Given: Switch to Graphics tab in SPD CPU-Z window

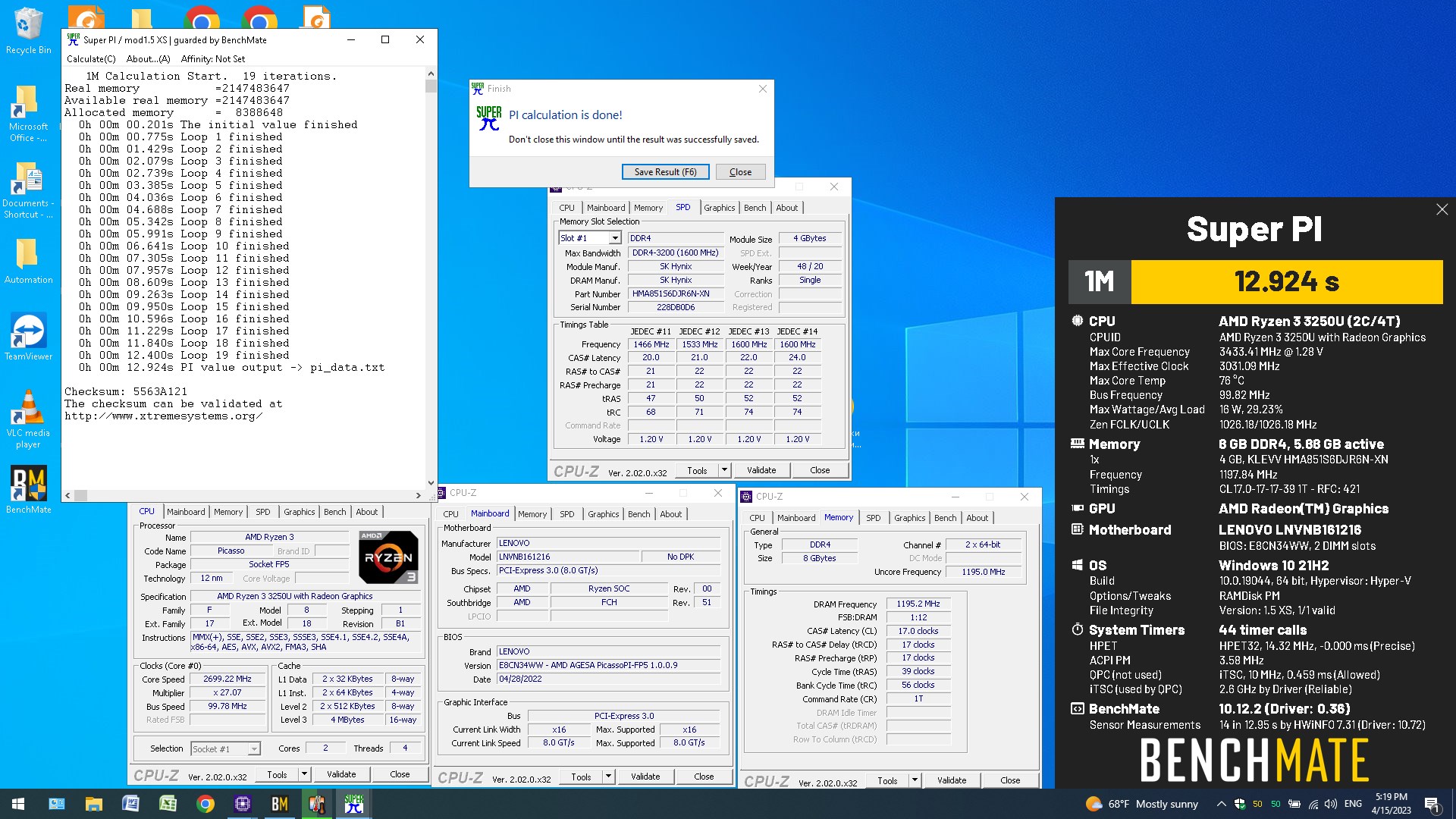Looking at the screenshot, I should click(719, 208).
